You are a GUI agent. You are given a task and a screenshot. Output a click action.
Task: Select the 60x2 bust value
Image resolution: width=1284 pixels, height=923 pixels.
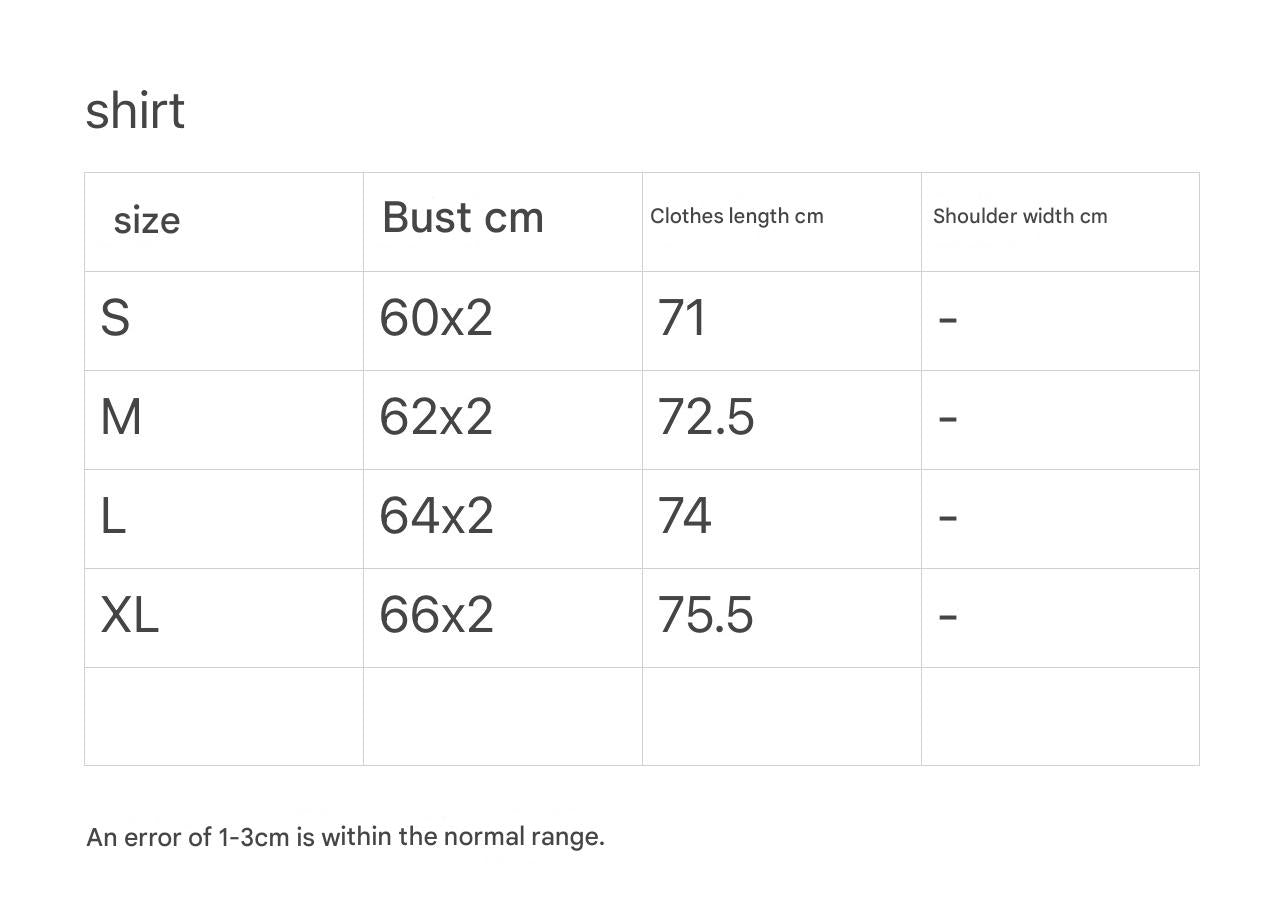(436, 318)
